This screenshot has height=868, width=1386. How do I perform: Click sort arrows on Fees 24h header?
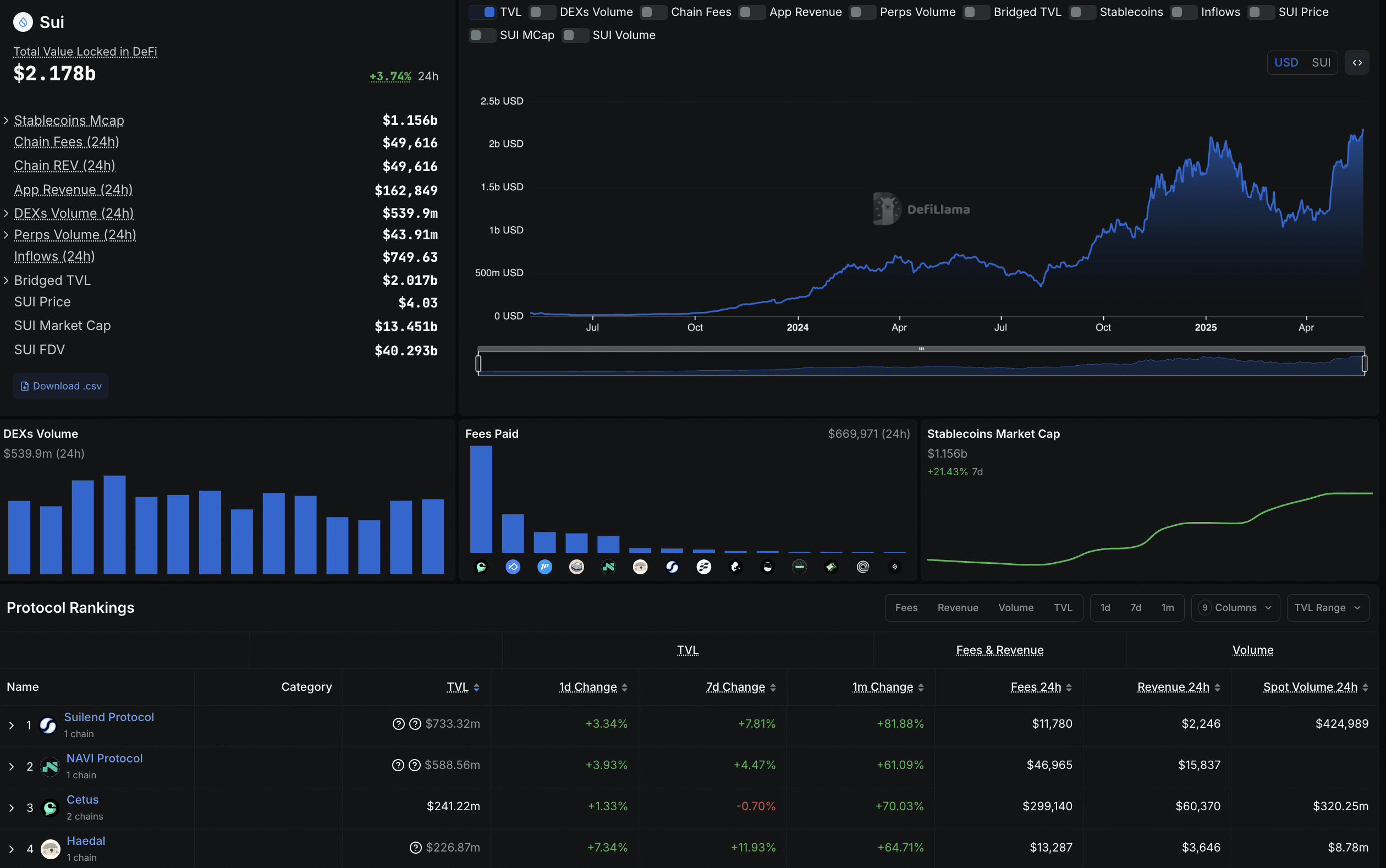coord(1069,688)
